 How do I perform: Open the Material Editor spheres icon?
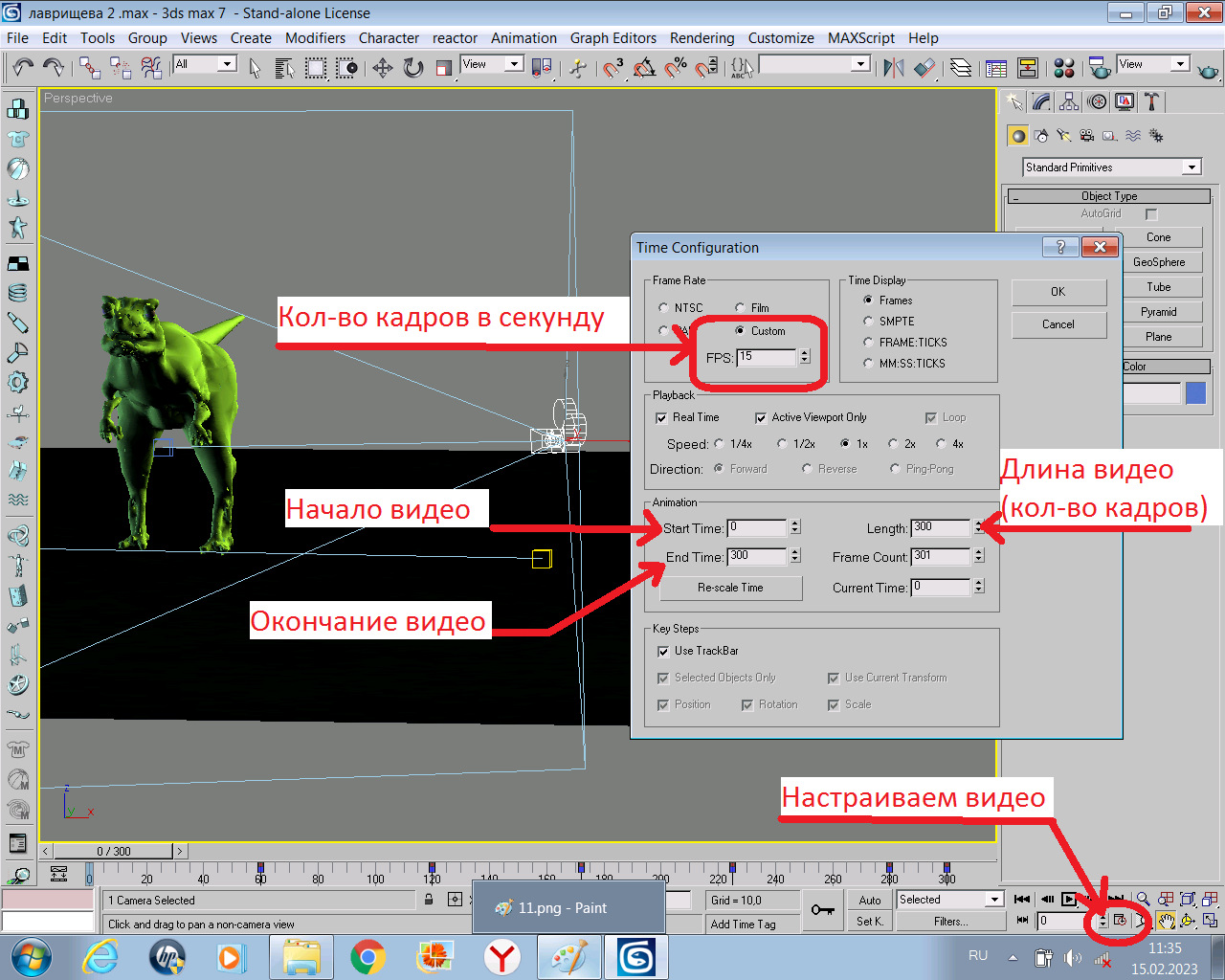[1063, 67]
